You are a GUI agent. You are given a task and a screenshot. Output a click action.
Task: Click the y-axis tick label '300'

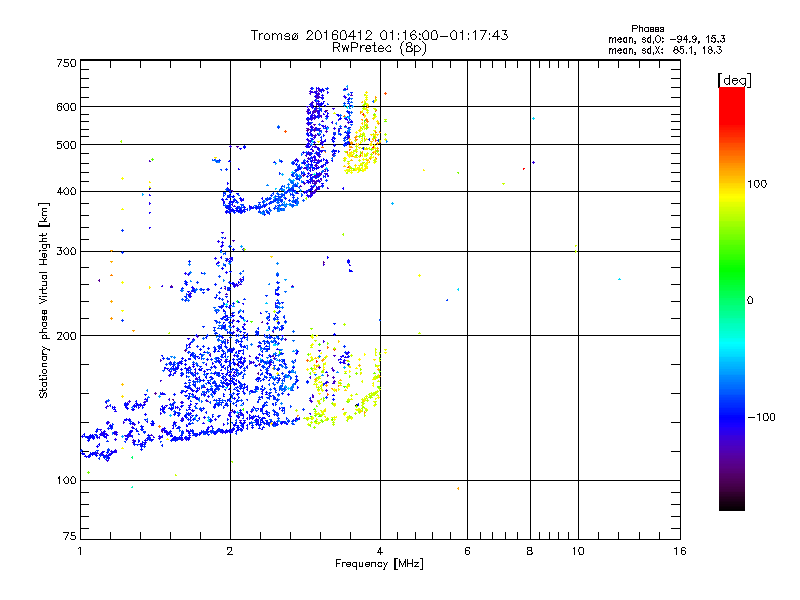point(66,252)
